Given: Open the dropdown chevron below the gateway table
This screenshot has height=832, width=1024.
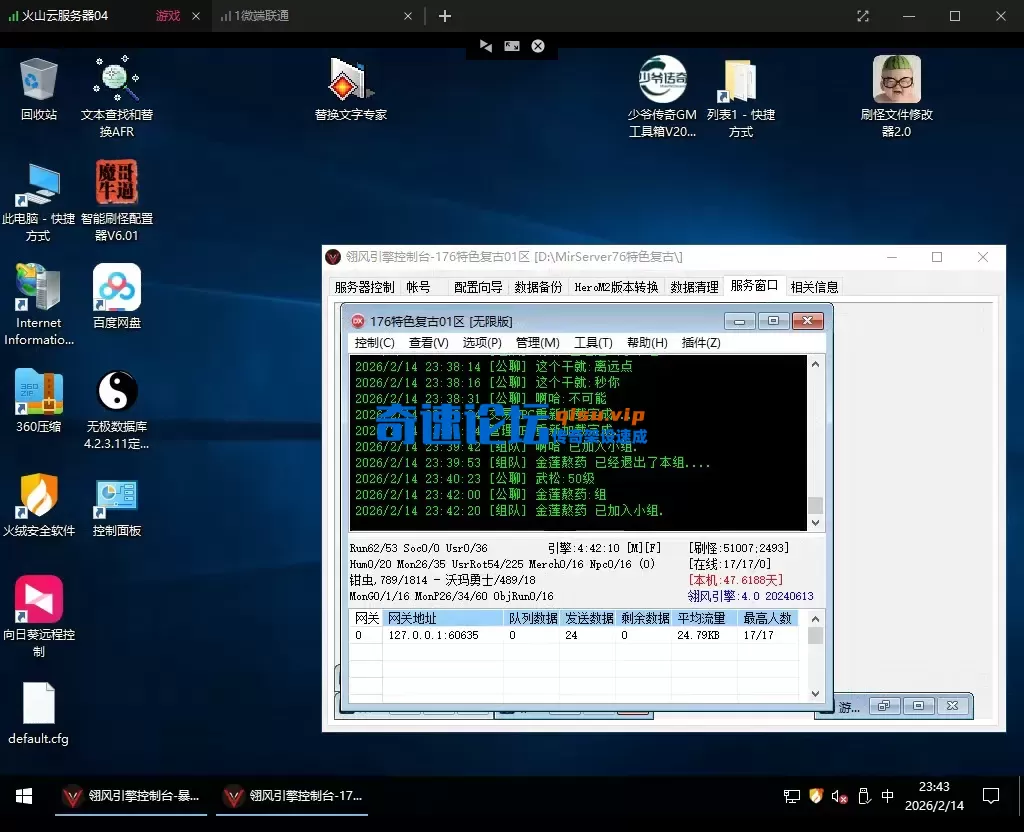Looking at the screenshot, I should 814,692.
